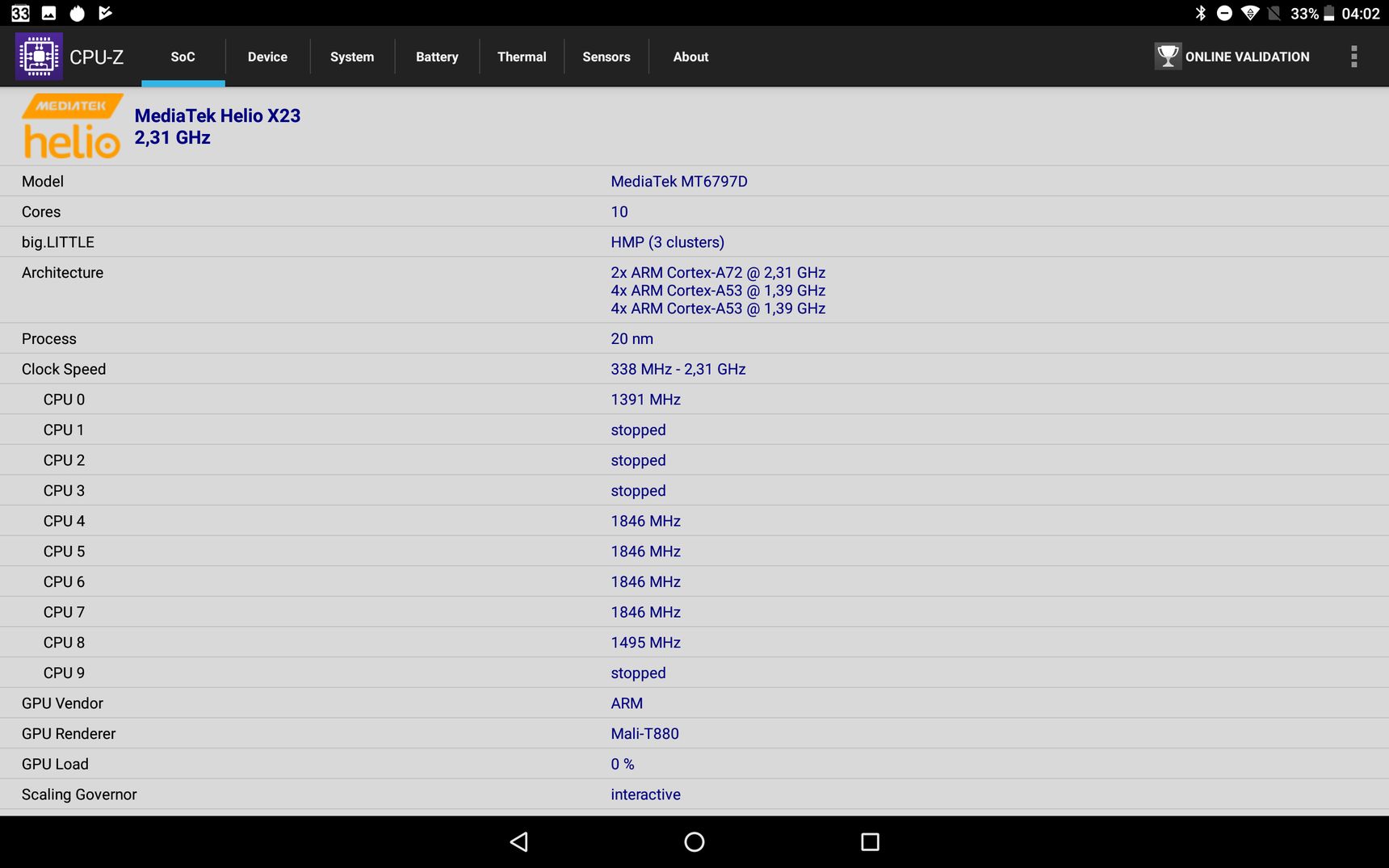Tap the Clock Speed range 338 MHz - 2,31 GHz
The width and height of the screenshot is (1389, 868).
(678, 369)
